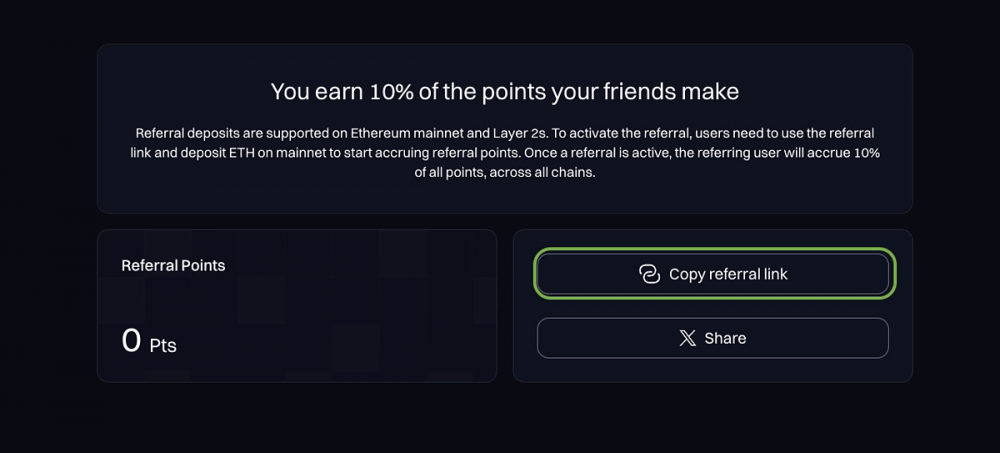Viewport: 1000px width, 453px height.
Task: Share the referral on X
Action: [713, 338]
